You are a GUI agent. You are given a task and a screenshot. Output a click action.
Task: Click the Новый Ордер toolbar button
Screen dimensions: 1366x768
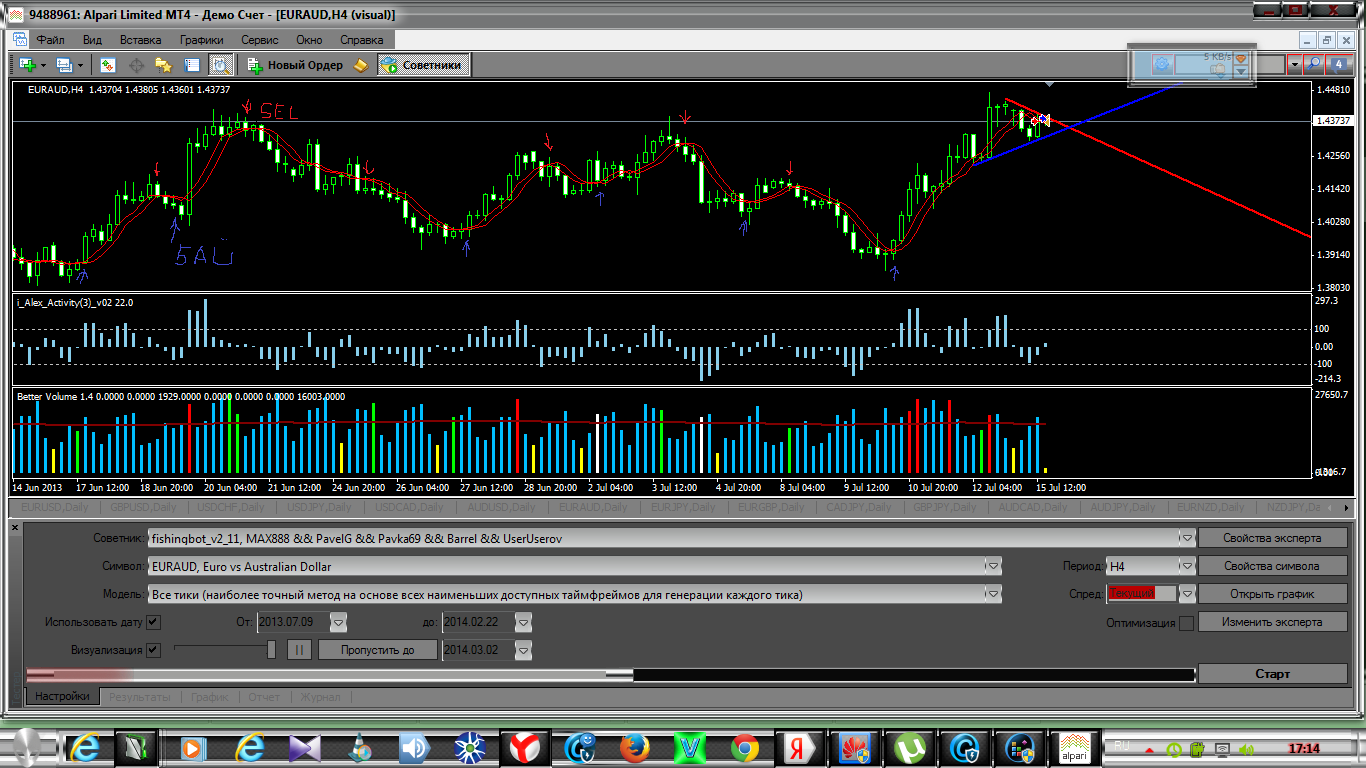295,65
